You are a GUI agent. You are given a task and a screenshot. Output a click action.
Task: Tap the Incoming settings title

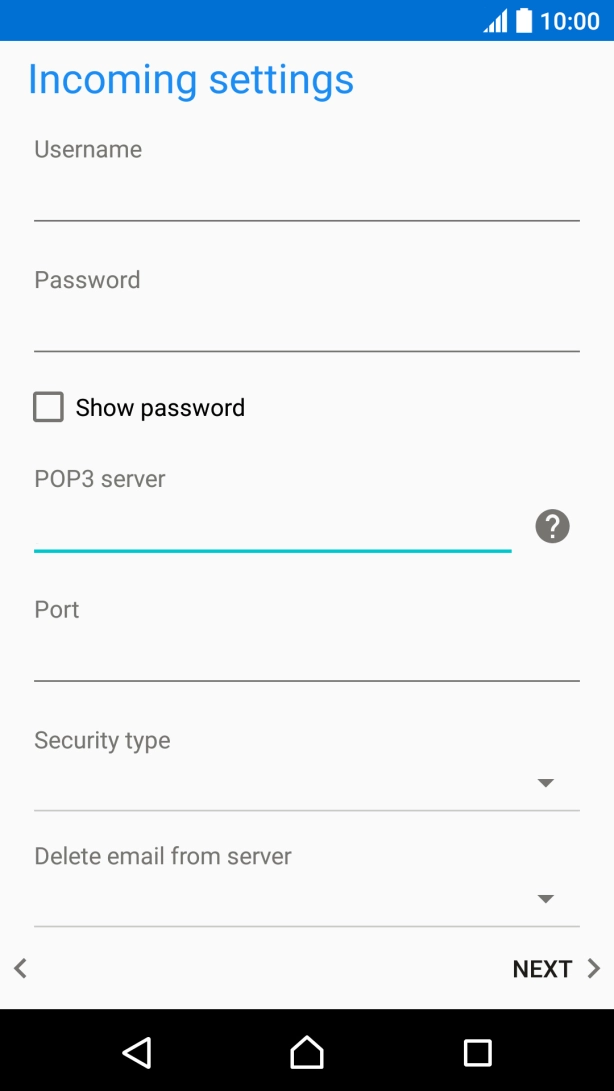(193, 80)
